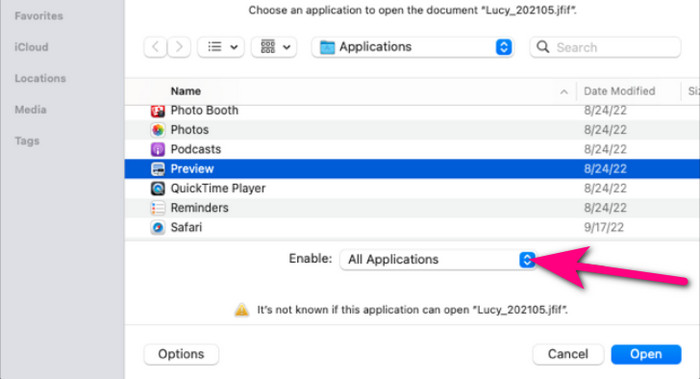Select the Safari row name

pos(186,227)
